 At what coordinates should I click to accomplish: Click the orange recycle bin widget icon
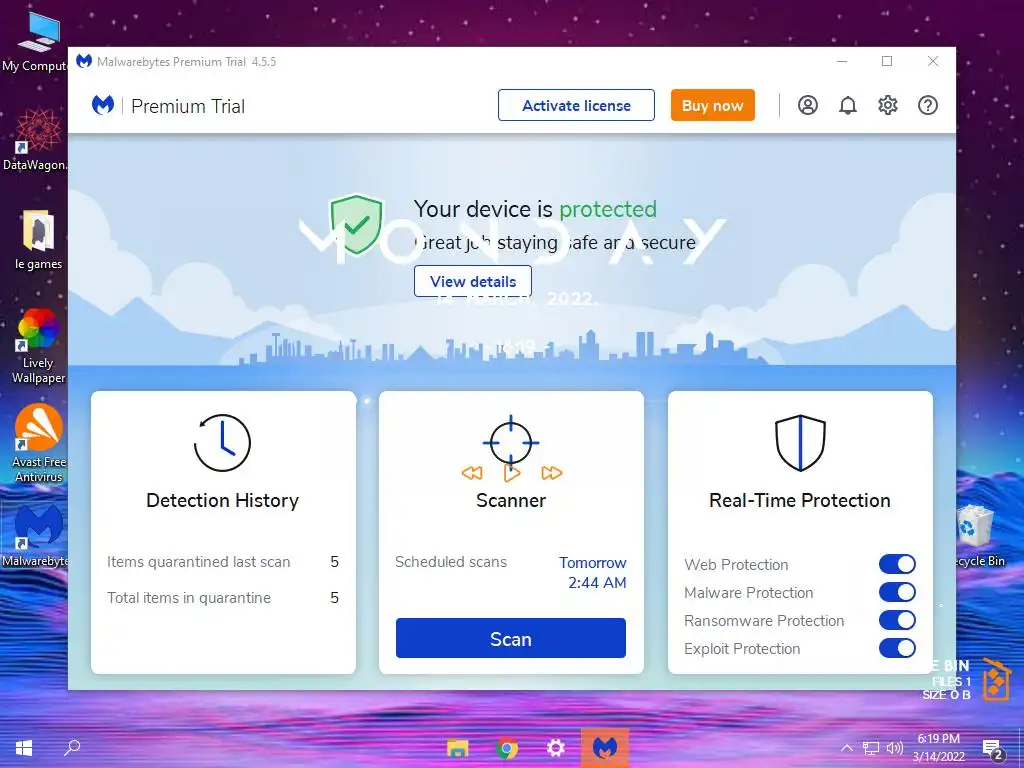[997, 679]
